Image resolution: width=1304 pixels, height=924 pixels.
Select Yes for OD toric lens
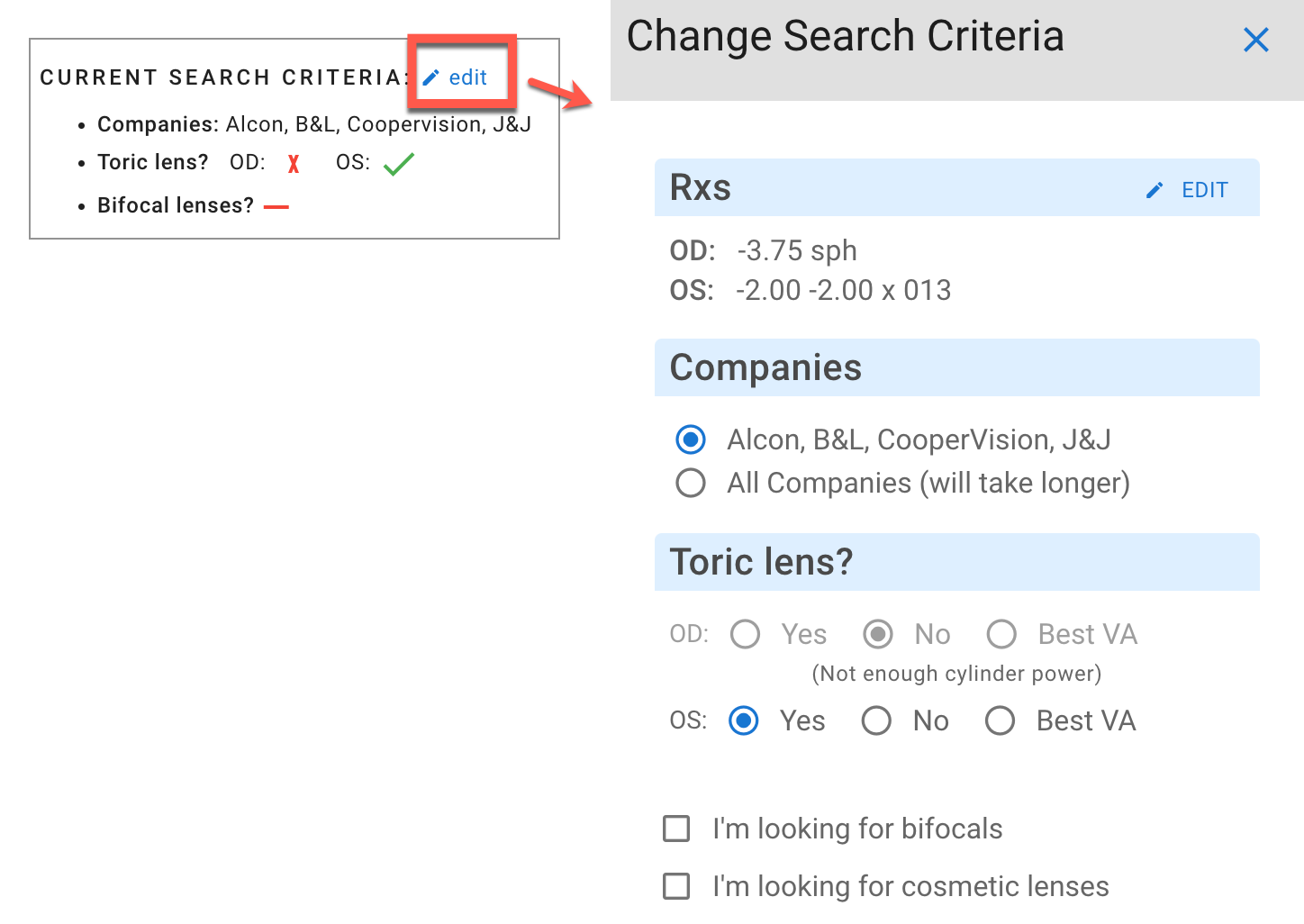(746, 634)
